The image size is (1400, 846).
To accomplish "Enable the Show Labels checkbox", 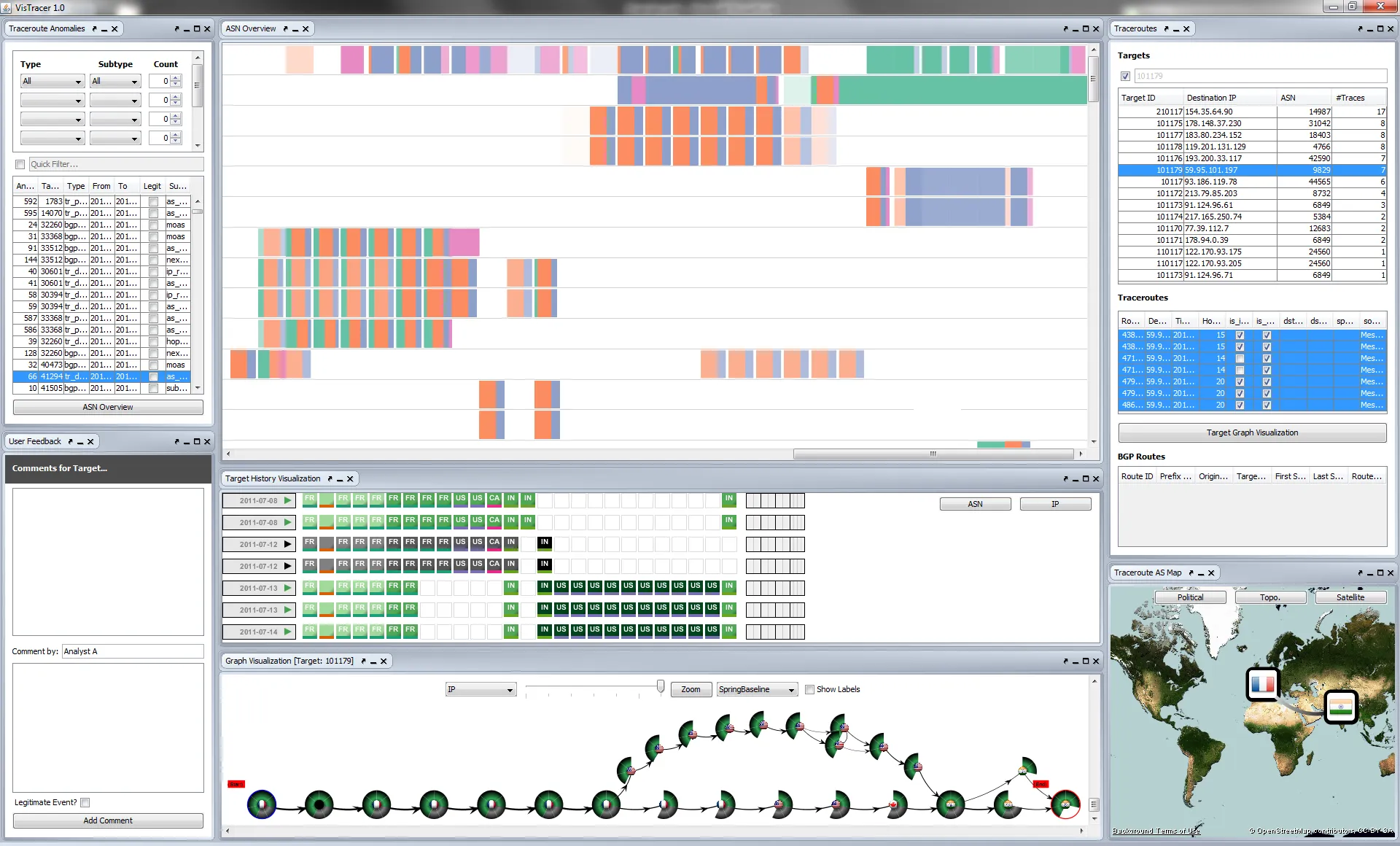I will (x=809, y=689).
